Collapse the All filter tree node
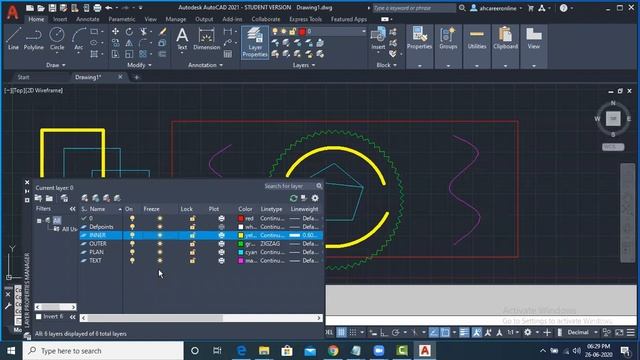Image resolution: width=640 pixels, height=360 pixels. point(39,220)
